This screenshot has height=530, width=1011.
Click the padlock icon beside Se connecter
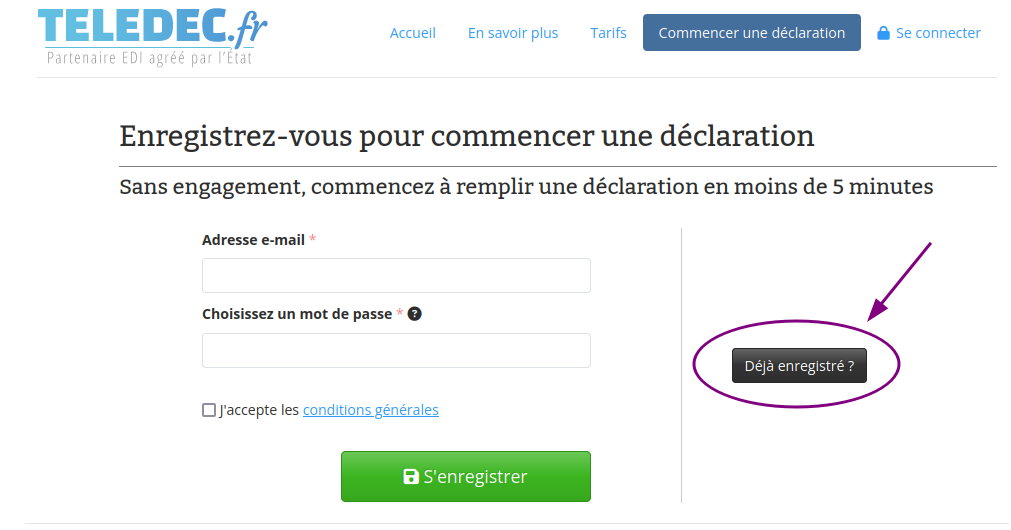click(883, 33)
